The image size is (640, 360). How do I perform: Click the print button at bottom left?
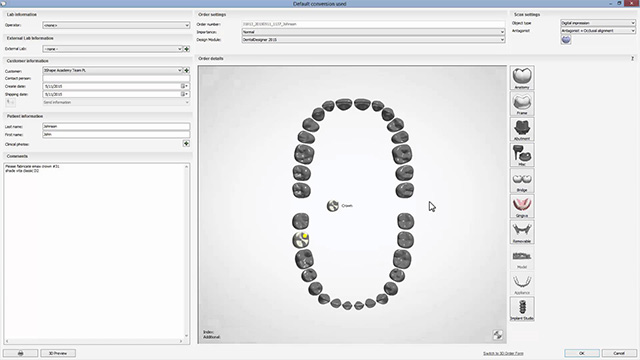click(20, 353)
